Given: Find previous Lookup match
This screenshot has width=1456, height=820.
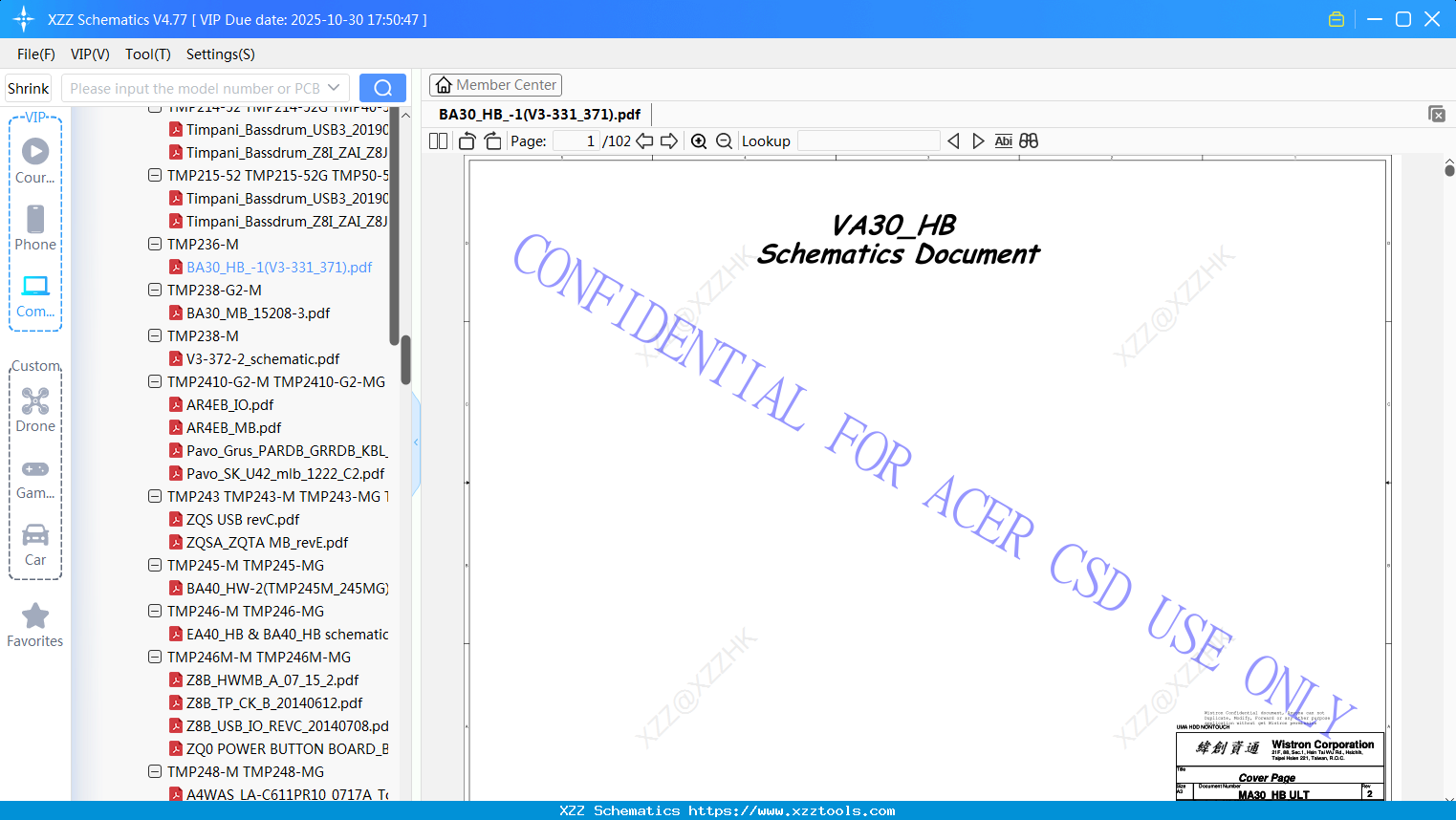Looking at the screenshot, I should click(953, 140).
